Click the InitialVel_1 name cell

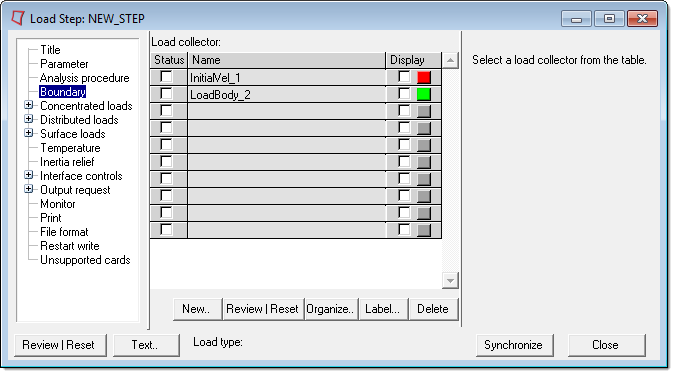tap(287, 77)
